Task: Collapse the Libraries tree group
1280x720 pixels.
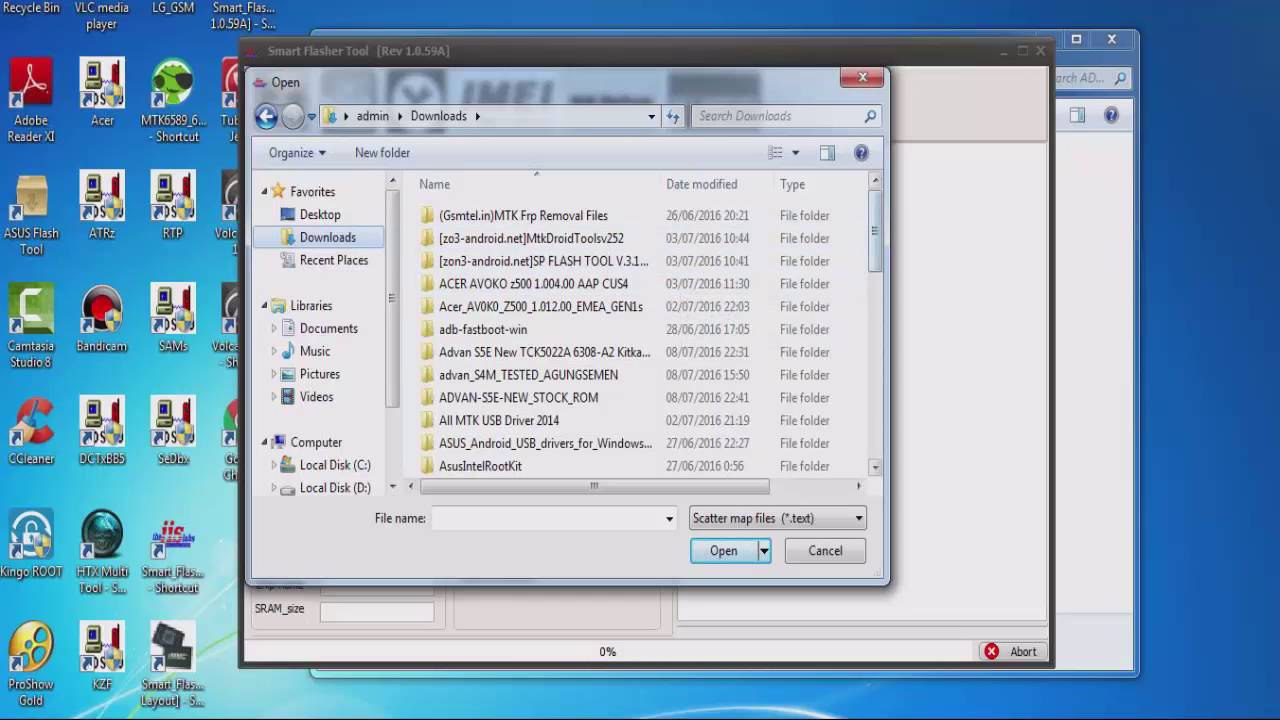Action: click(x=266, y=305)
